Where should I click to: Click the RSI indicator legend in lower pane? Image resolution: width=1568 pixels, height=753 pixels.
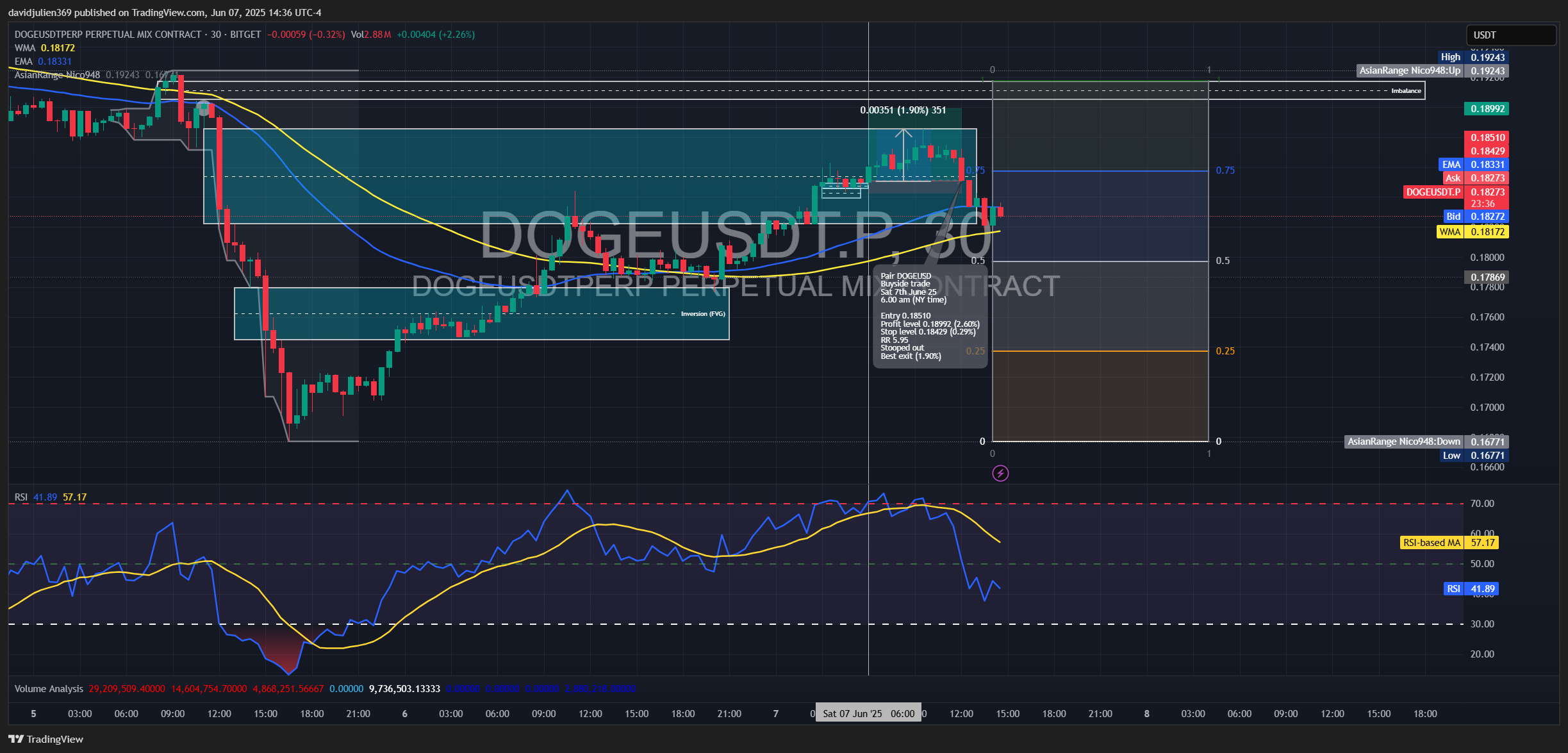pyautogui.click(x=51, y=497)
